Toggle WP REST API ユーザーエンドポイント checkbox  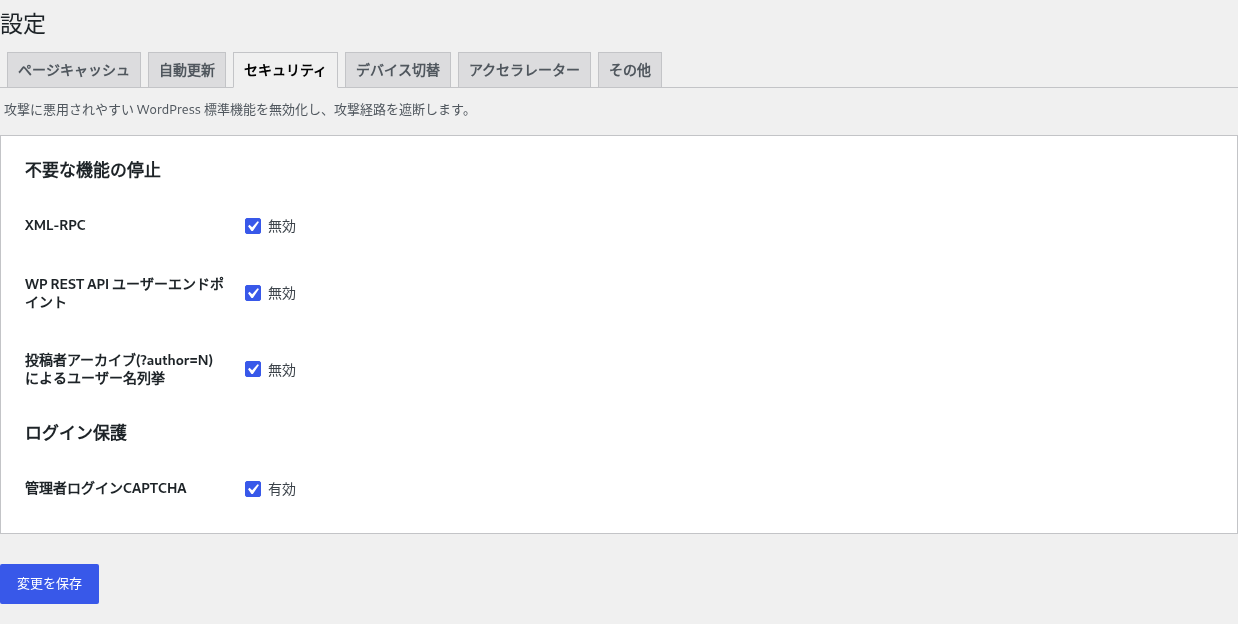pos(253,293)
